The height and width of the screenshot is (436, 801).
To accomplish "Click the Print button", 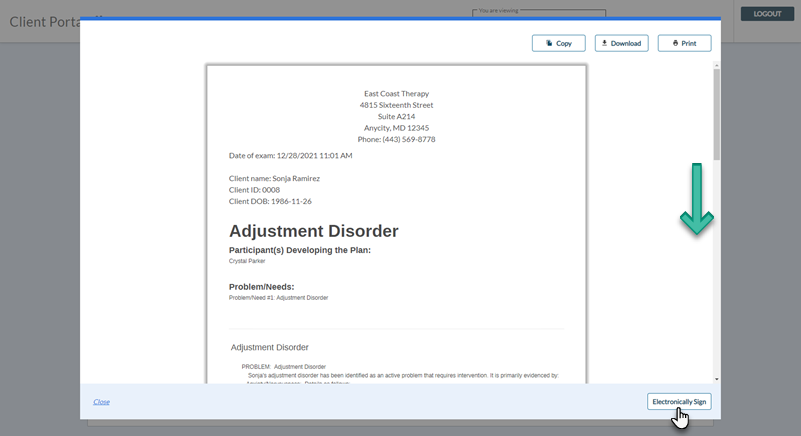I will [684, 43].
